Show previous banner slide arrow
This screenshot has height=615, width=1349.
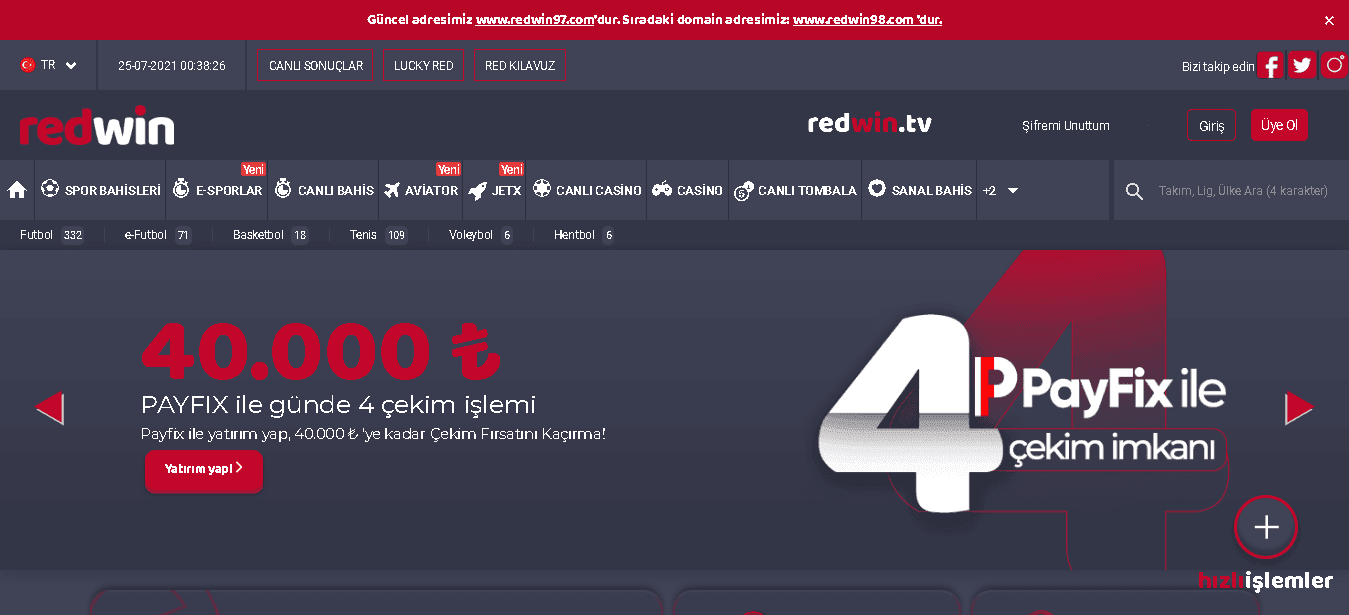(x=50, y=408)
